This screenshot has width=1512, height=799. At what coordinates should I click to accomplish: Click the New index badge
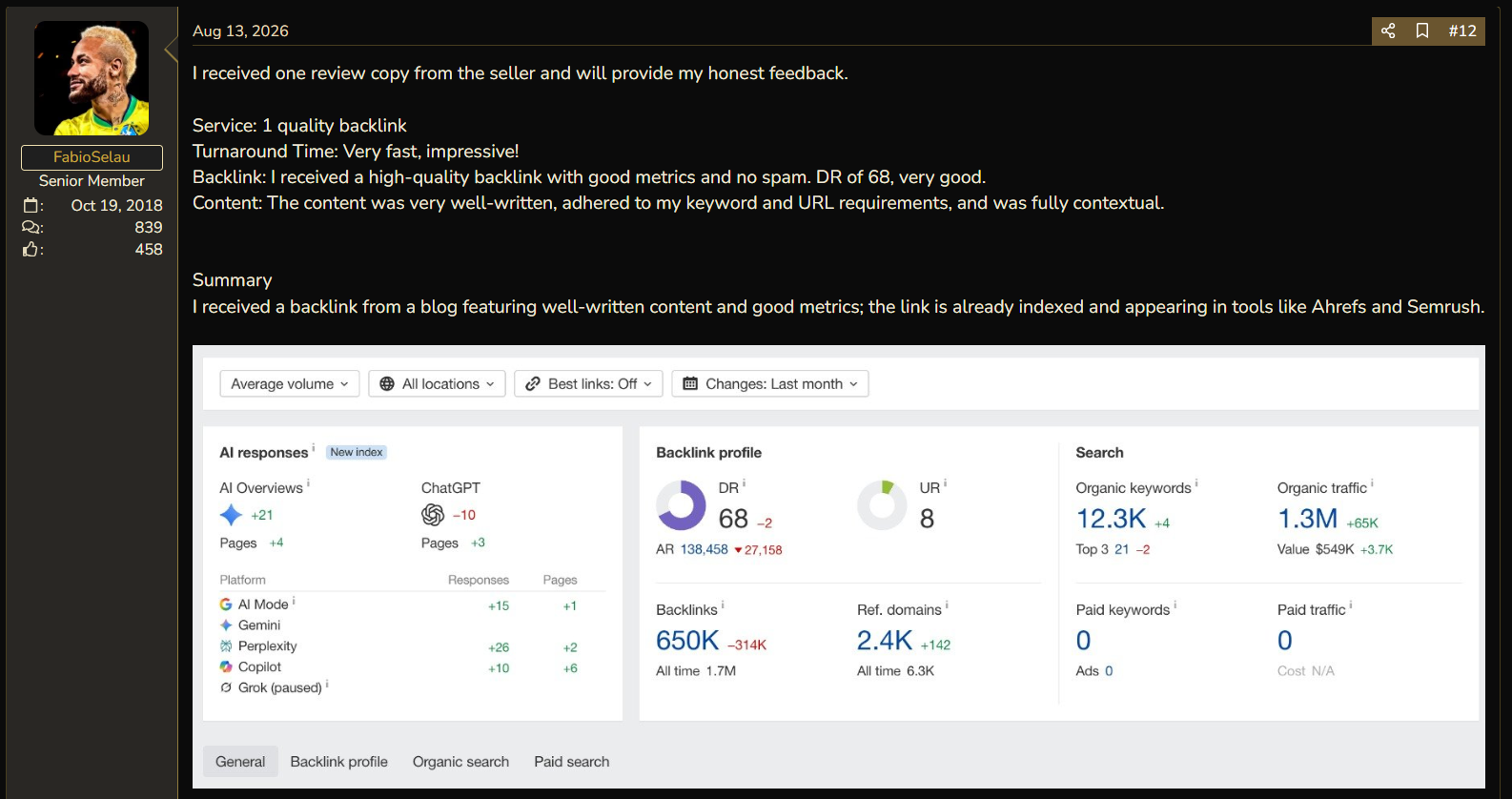pyautogui.click(x=357, y=452)
